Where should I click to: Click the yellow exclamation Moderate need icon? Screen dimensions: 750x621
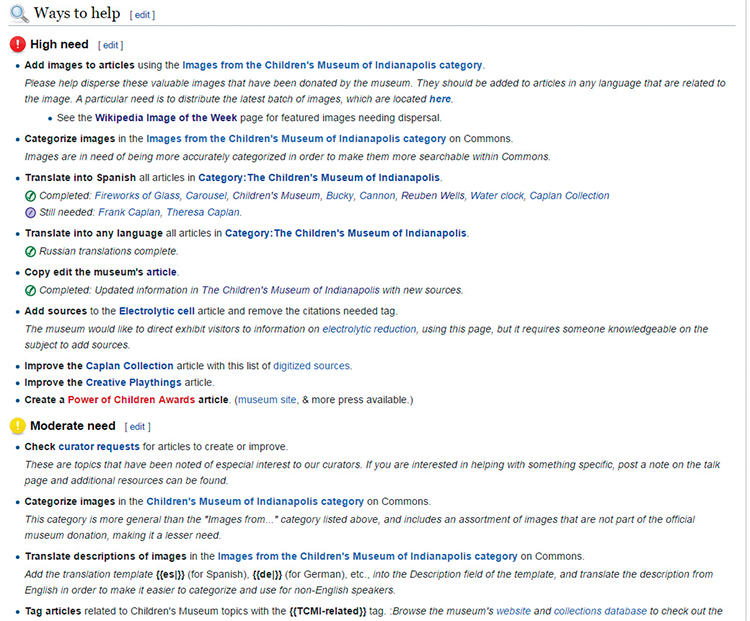[x=18, y=426]
